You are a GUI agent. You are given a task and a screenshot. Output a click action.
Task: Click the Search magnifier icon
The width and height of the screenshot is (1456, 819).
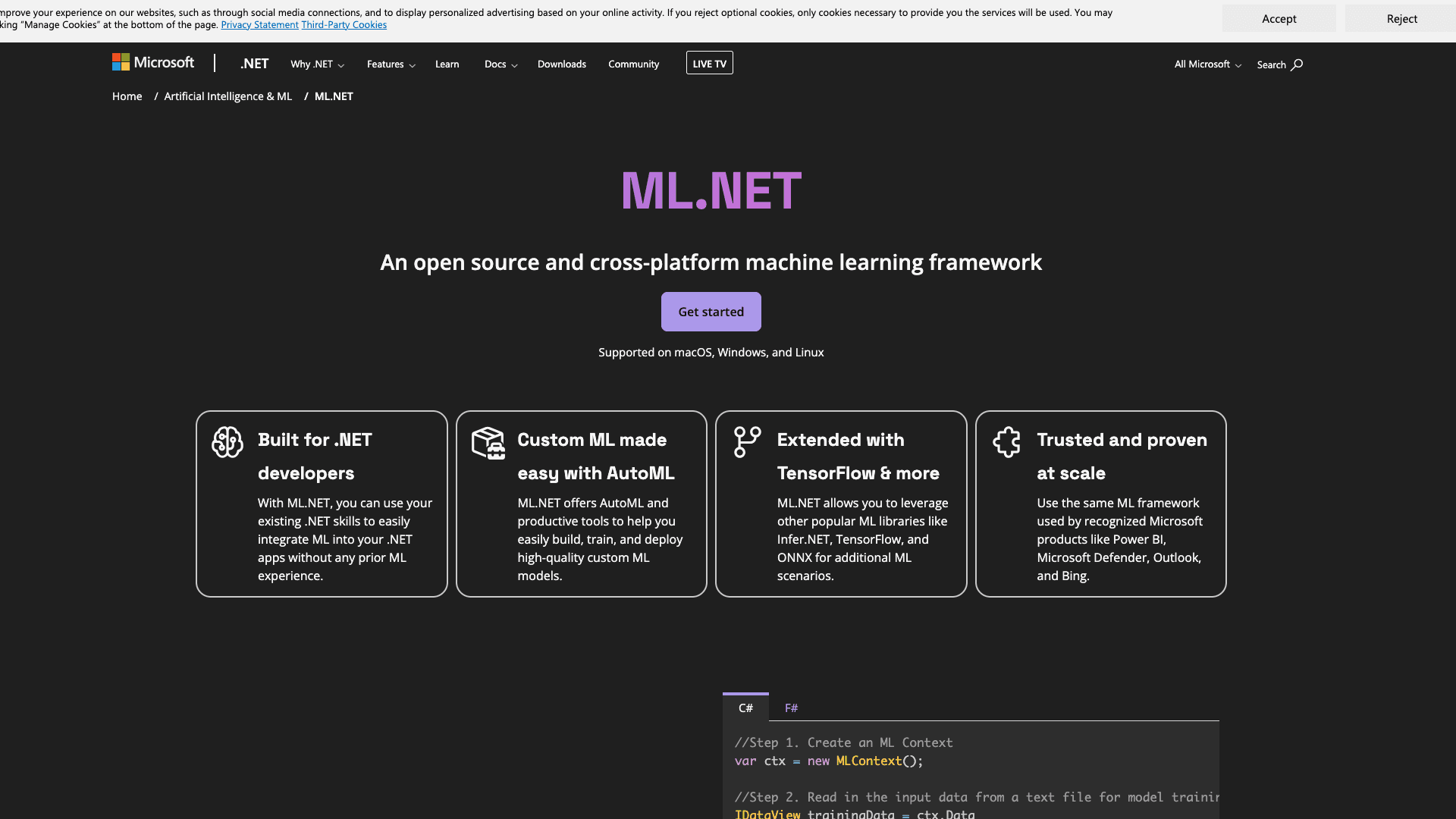click(1297, 64)
